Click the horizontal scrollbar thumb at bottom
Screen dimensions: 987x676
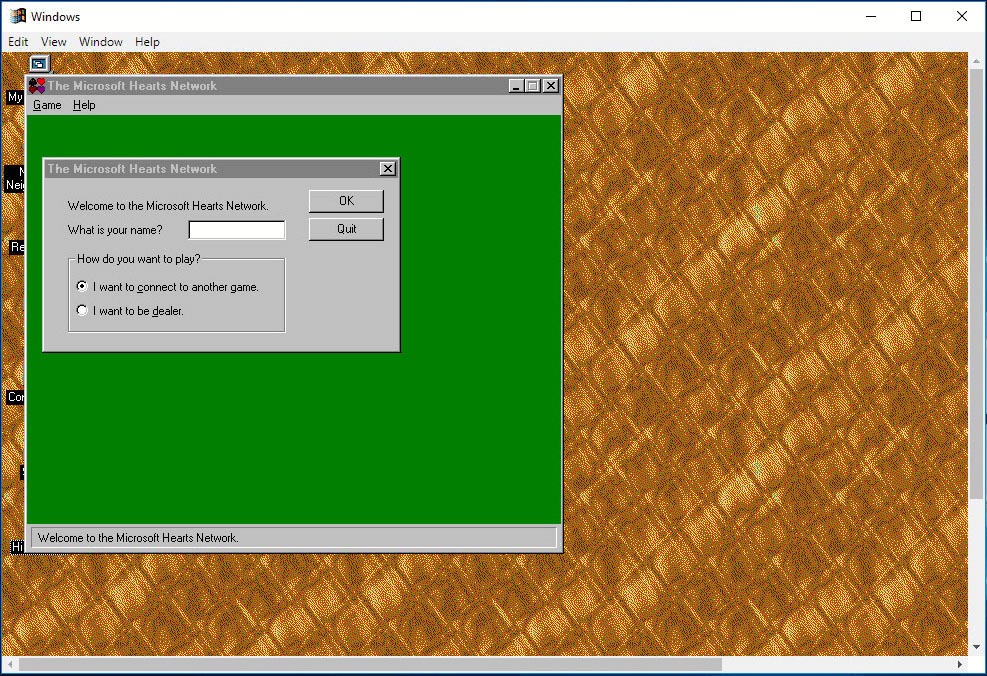370,665
